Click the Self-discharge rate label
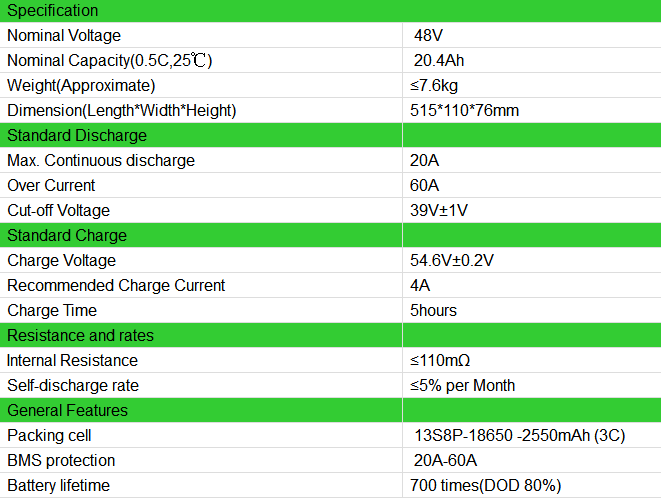This screenshot has width=661, height=501. (73, 385)
